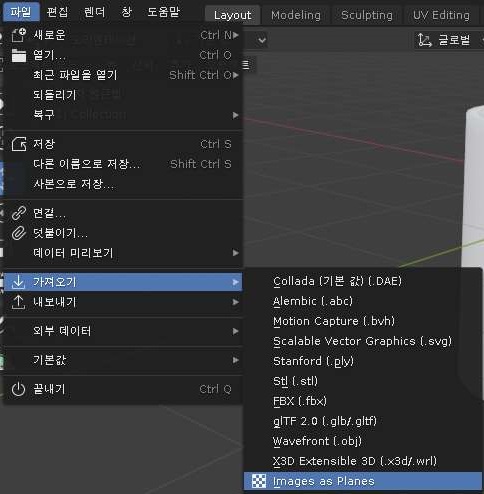Switch to the Layout workspace tab

click(x=232, y=15)
